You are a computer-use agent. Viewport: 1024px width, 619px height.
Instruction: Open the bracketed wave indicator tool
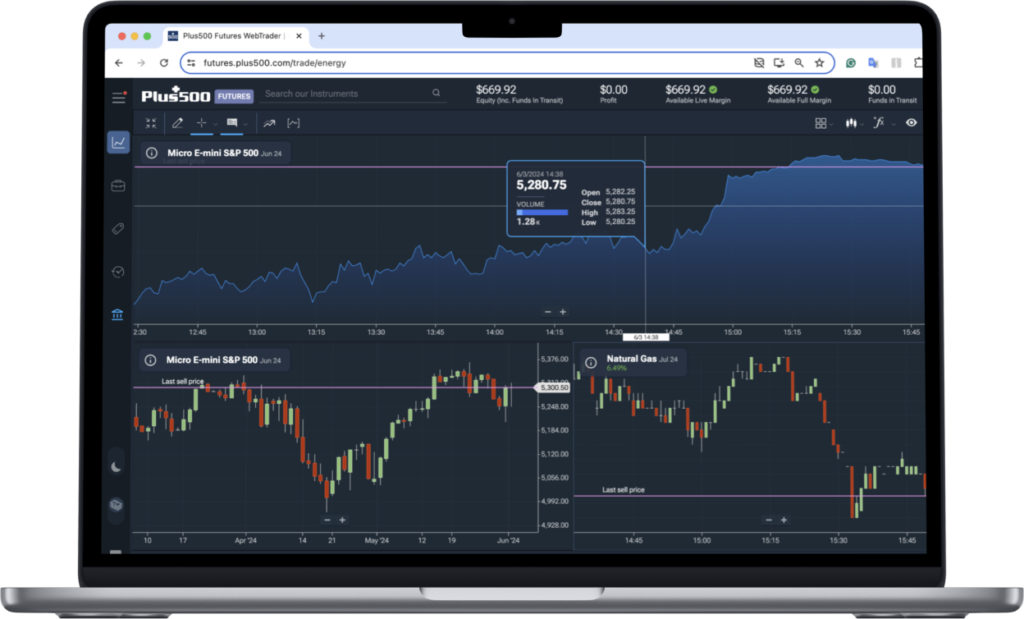click(293, 123)
